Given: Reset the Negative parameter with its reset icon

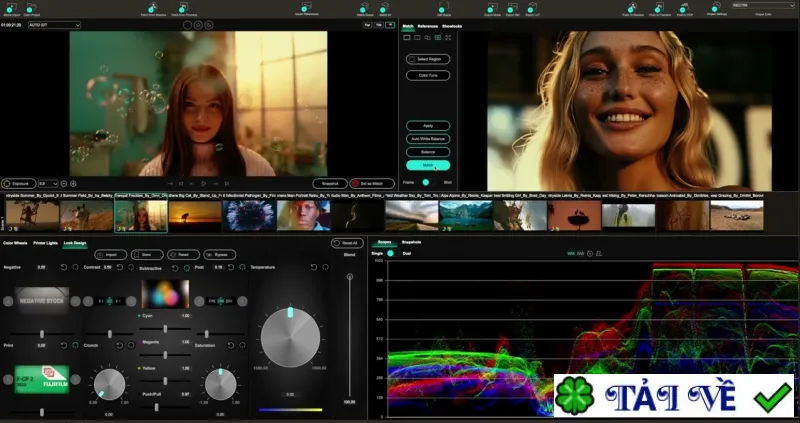Looking at the screenshot, I should 64,267.
